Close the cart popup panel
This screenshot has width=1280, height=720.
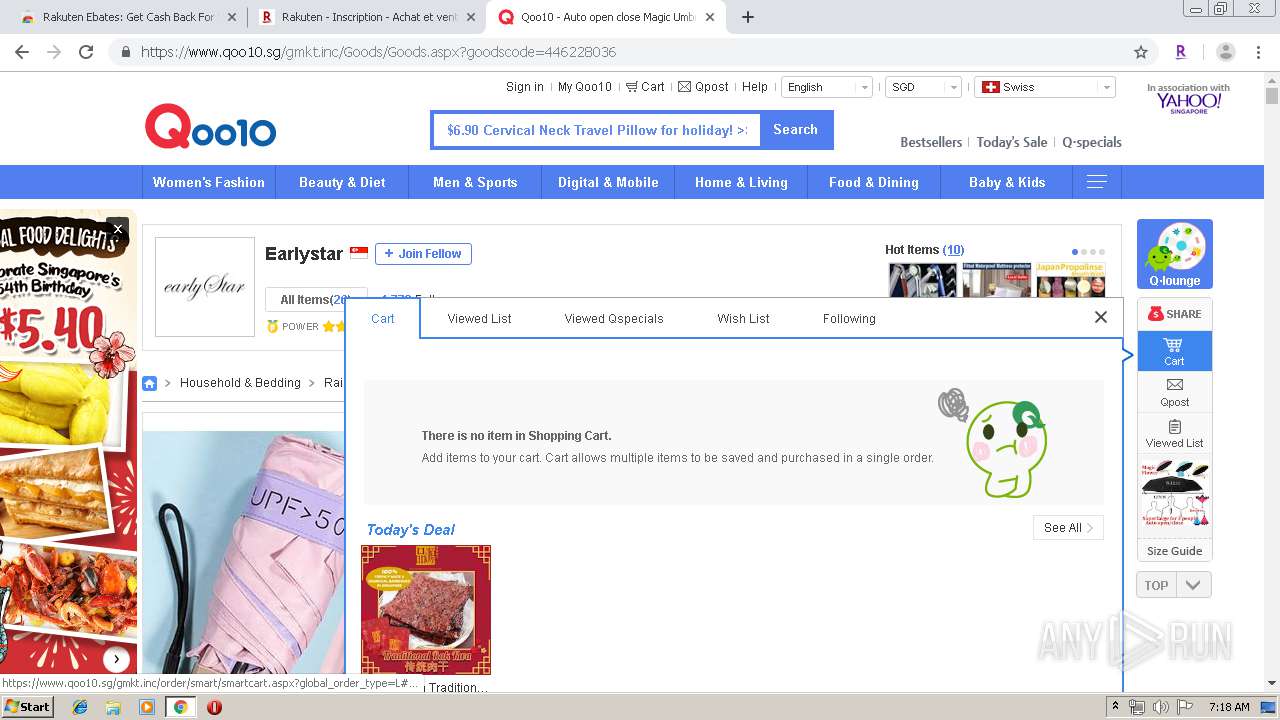1101,317
